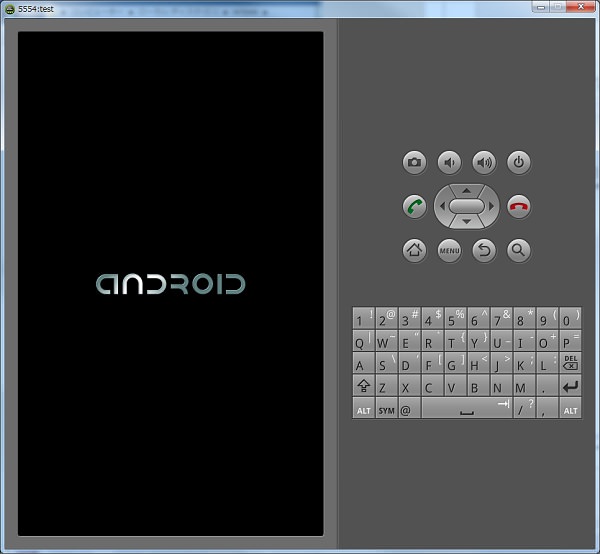
Task: Click the period key
Action: [547, 385]
